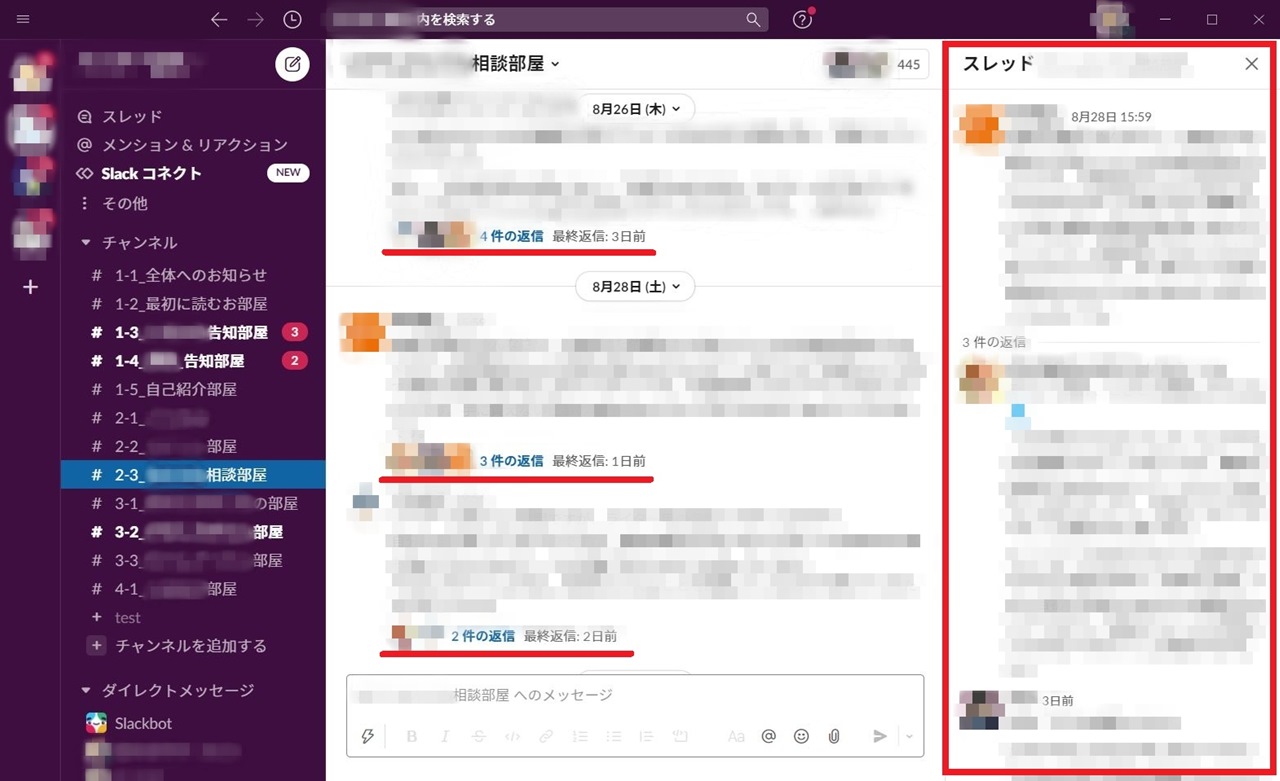
Task: Open メンション & リアクション
Action: [181, 145]
